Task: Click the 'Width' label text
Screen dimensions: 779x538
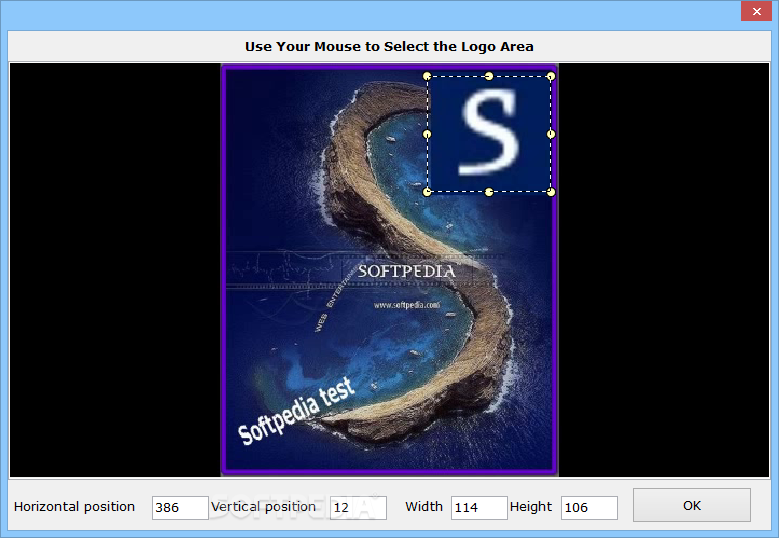Action: (424, 507)
